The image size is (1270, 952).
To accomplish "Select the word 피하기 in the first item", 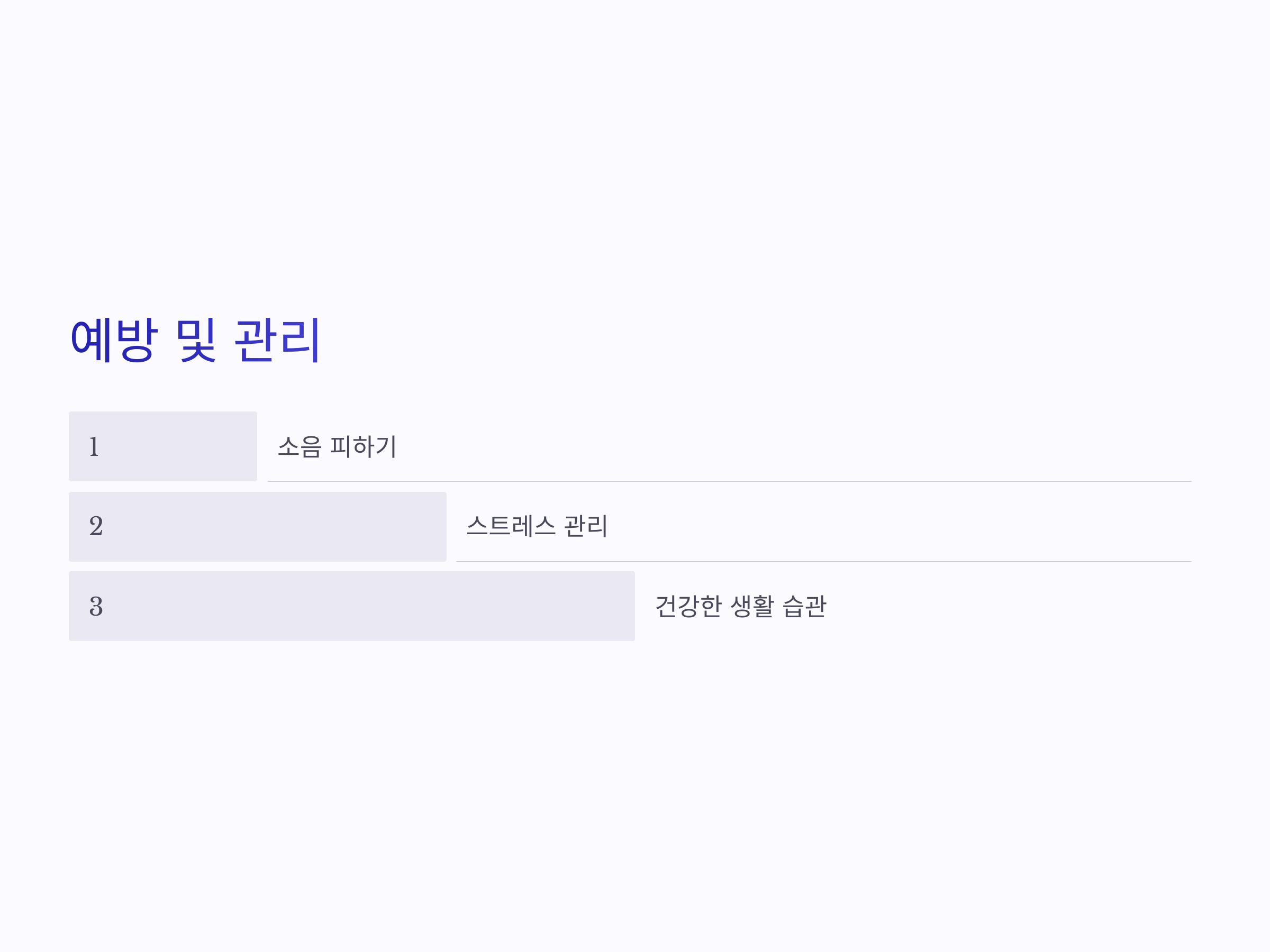I will point(364,446).
